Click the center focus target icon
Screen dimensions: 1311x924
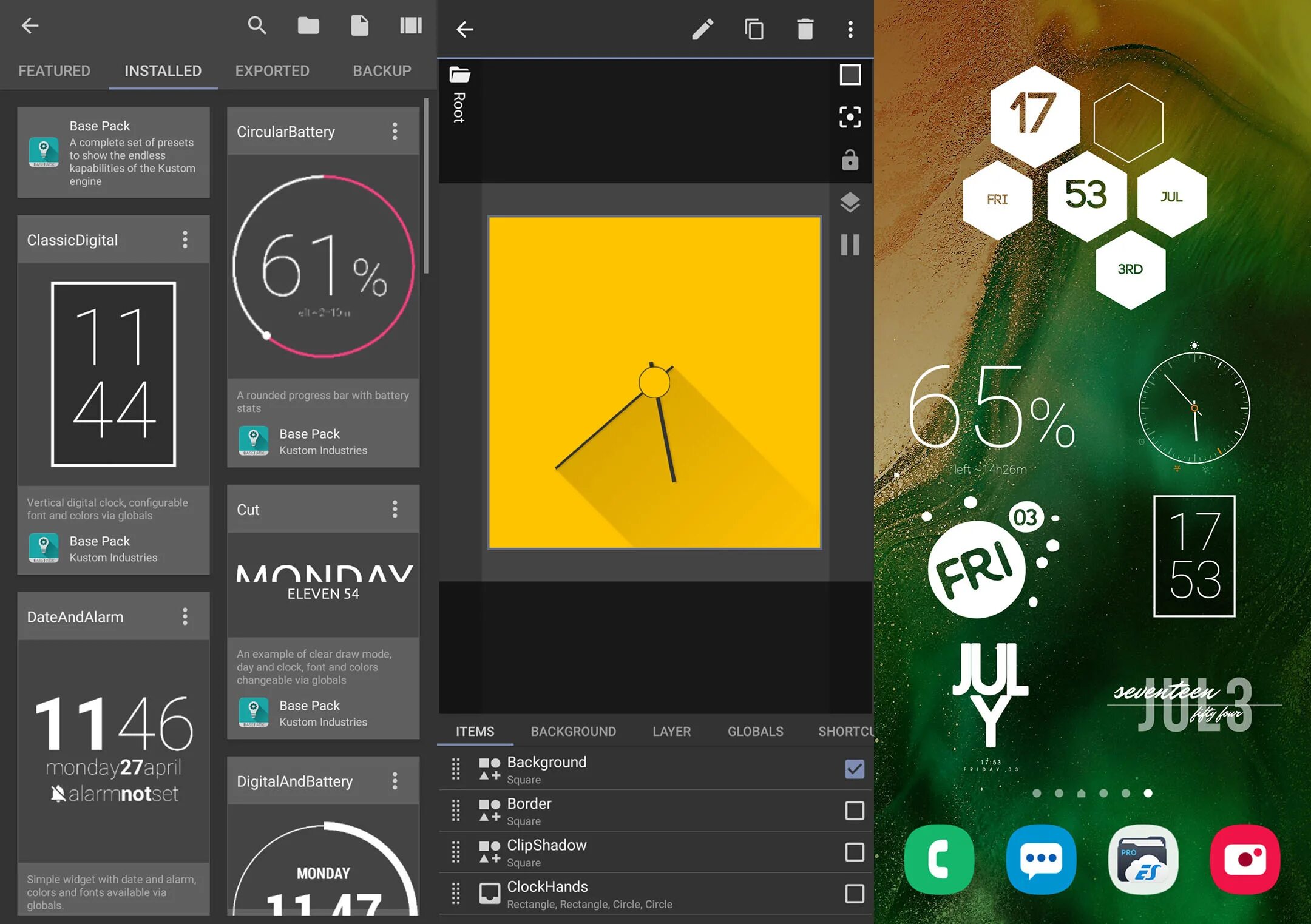[850, 116]
